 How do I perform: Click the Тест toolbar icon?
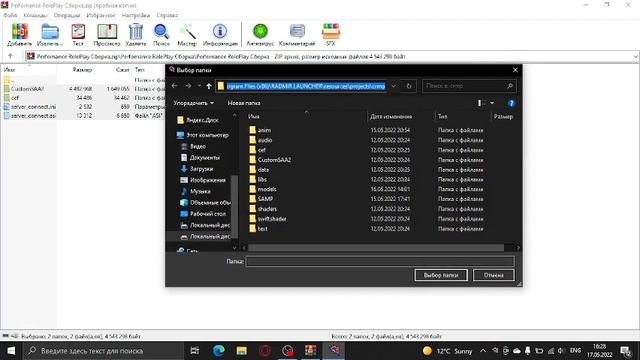coord(78,34)
